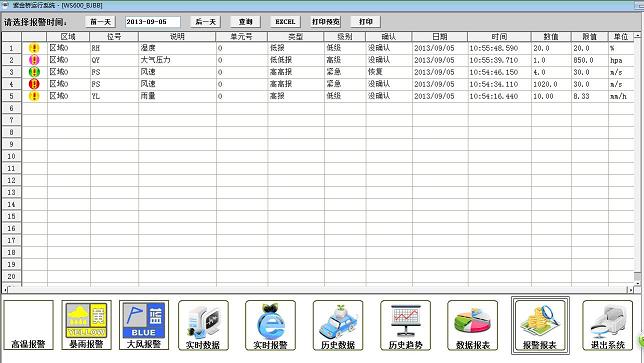Click the vertical scrollbar down arrow

pos(637,283)
